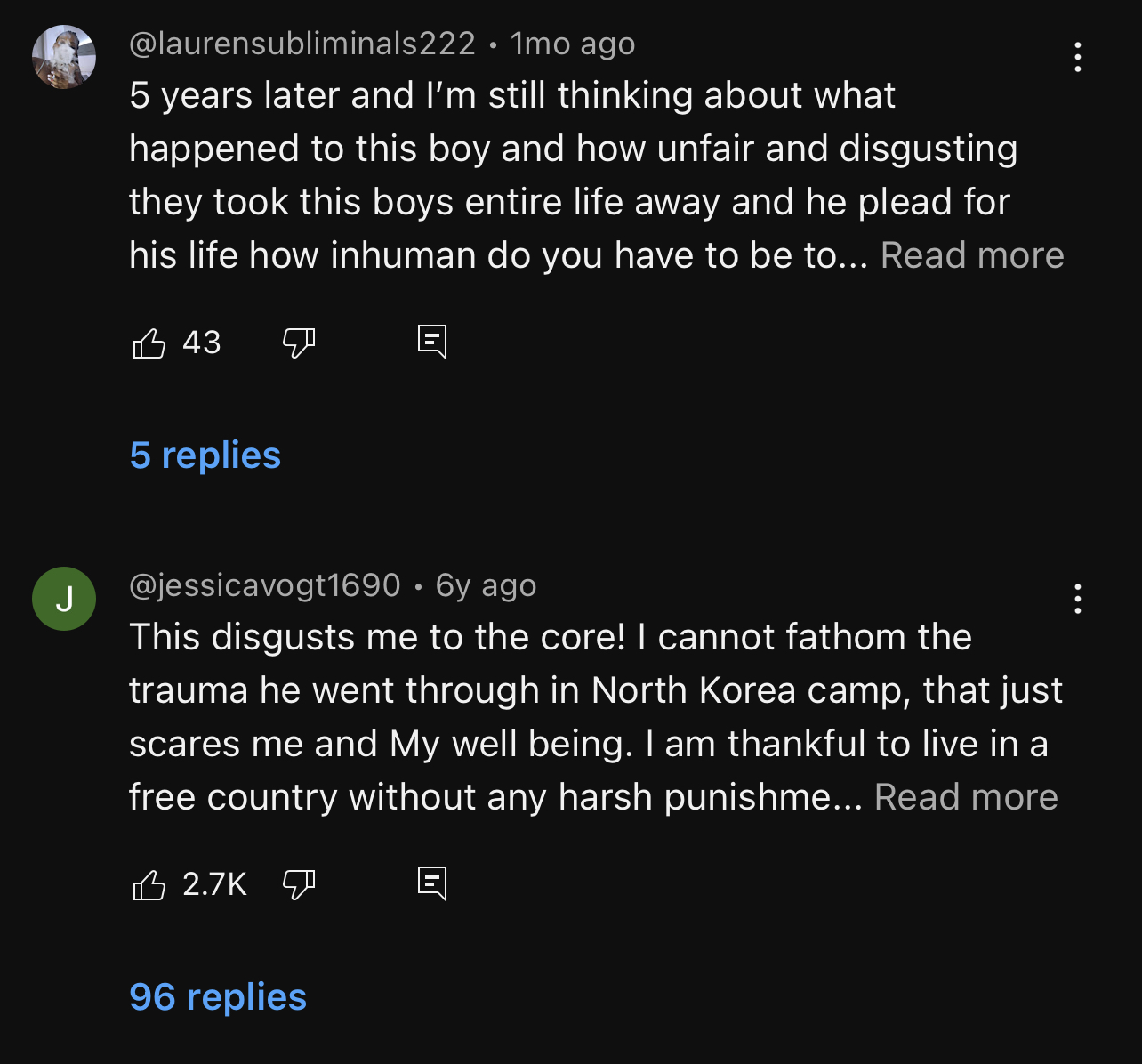1142x1064 pixels.
Task: Like the comment by @laurensubliminals222
Action: pyautogui.click(x=149, y=343)
